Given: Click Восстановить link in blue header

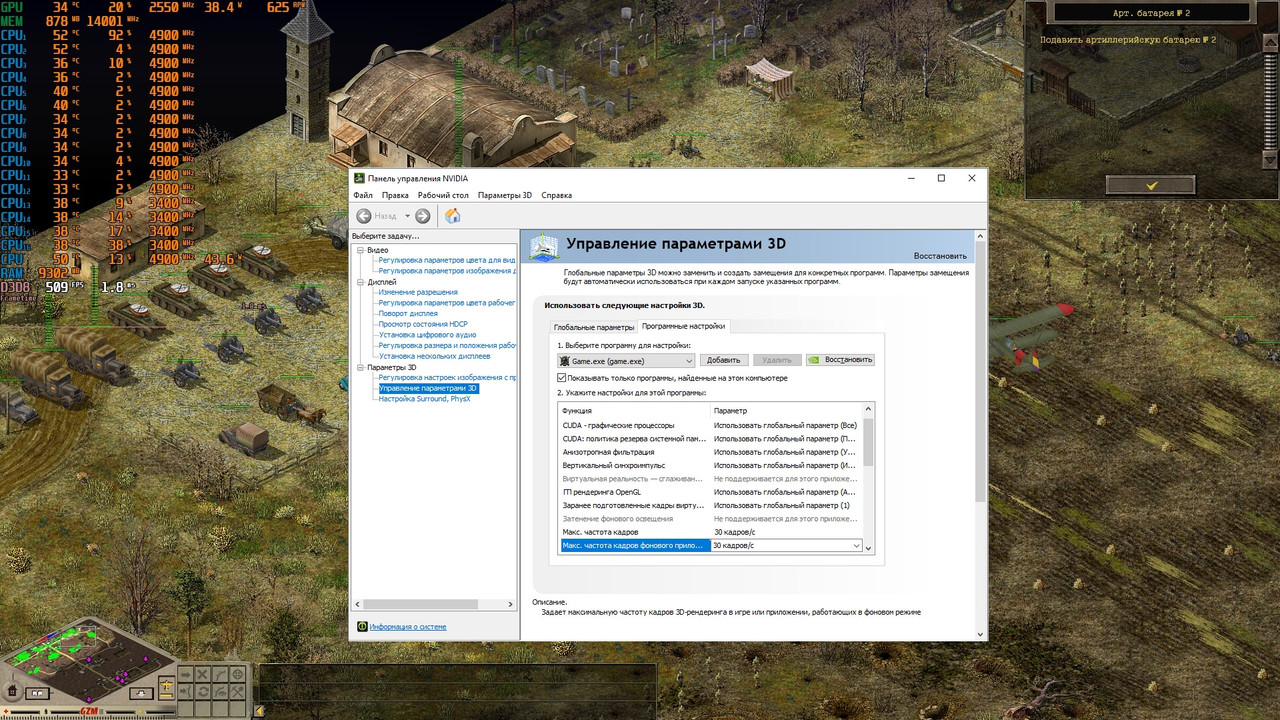Looking at the screenshot, I should coord(940,256).
